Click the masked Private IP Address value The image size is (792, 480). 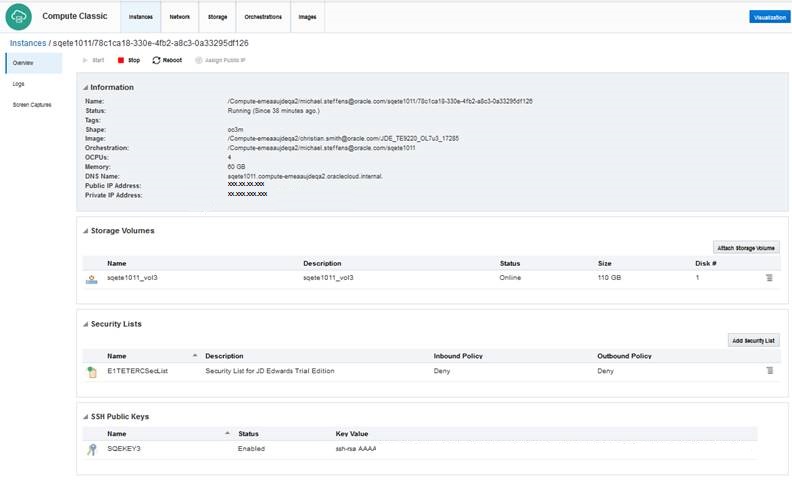coord(248,194)
